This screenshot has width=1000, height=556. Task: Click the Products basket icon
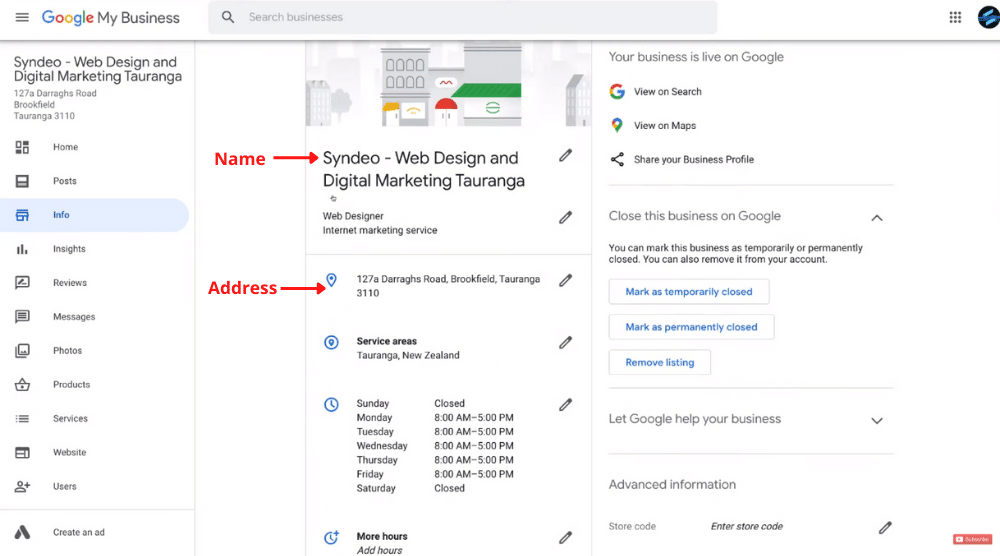point(22,384)
